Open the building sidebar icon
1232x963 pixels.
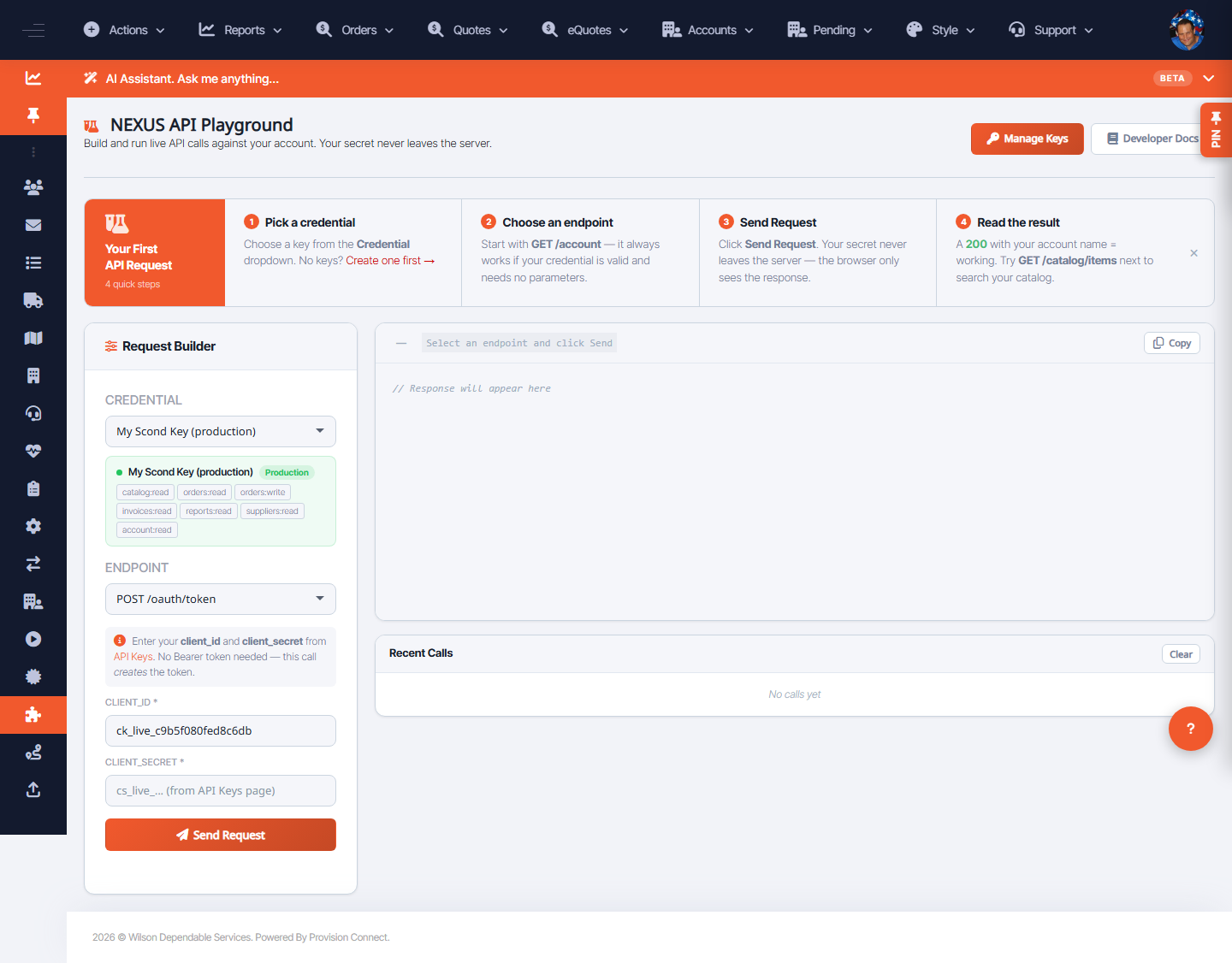tap(33, 375)
